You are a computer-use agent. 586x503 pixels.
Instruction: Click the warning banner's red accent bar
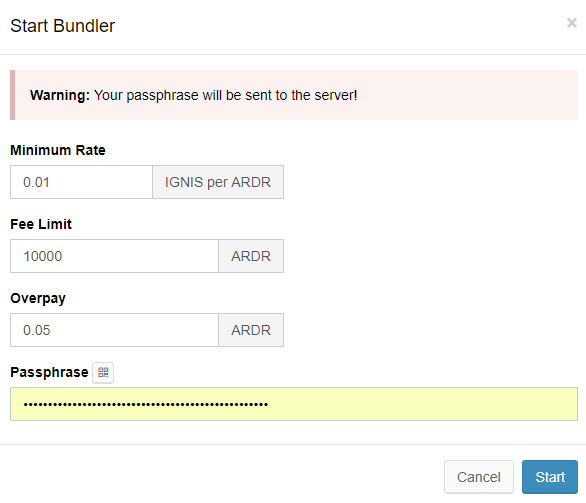[13, 95]
